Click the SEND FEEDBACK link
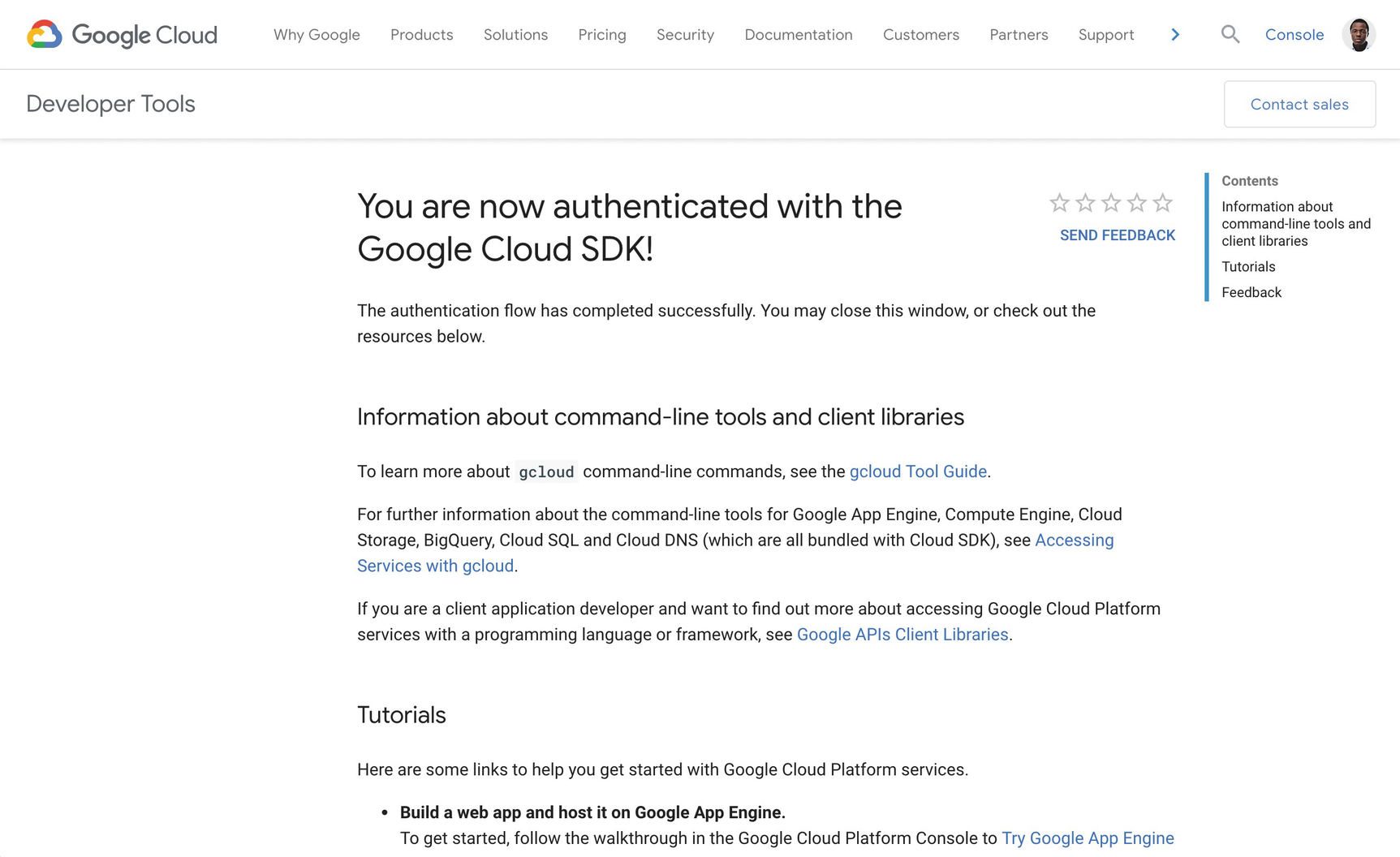Screen dimensions: 1400x857 click(x=1118, y=235)
